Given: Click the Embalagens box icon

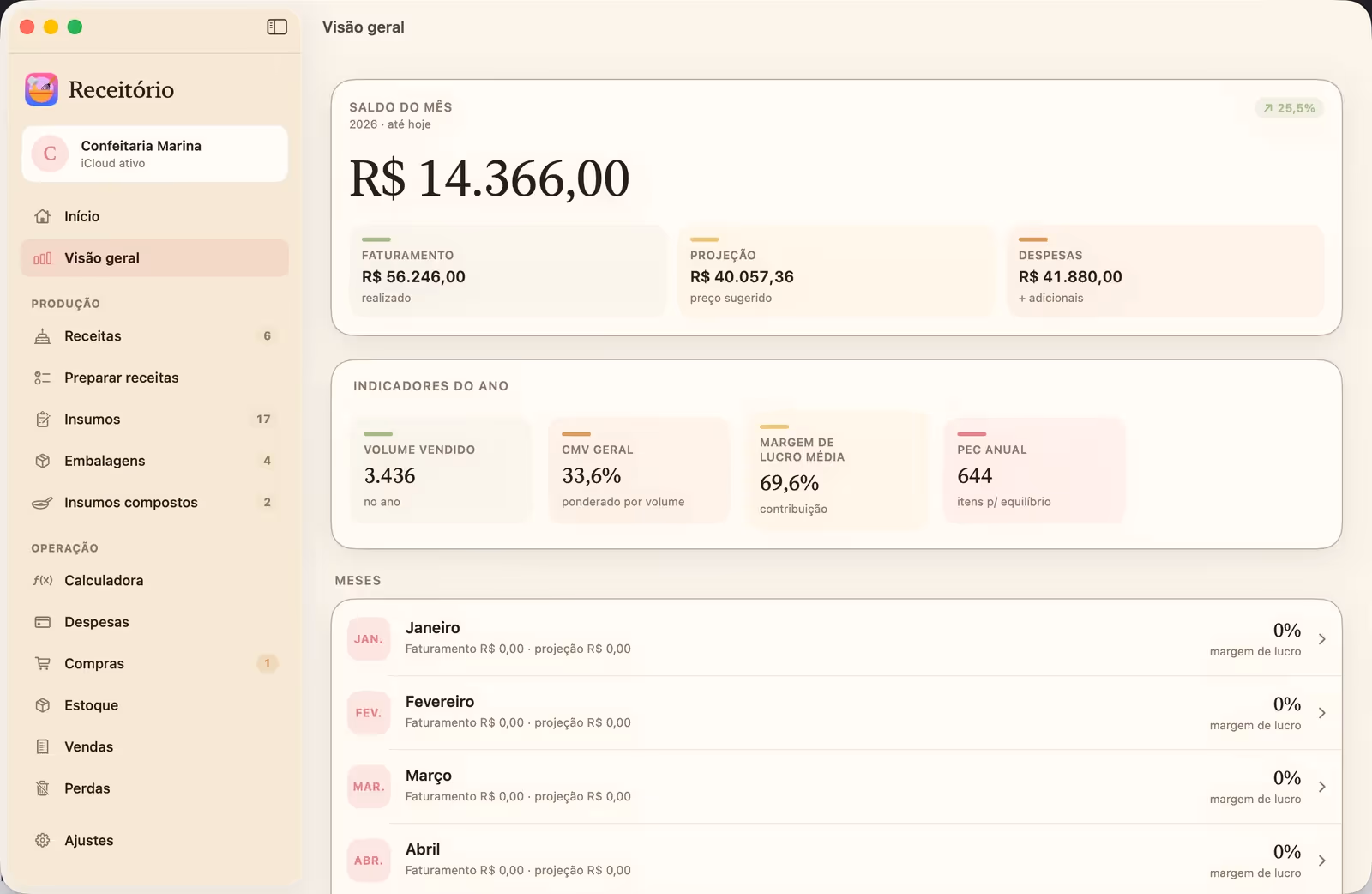Looking at the screenshot, I should [42, 461].
